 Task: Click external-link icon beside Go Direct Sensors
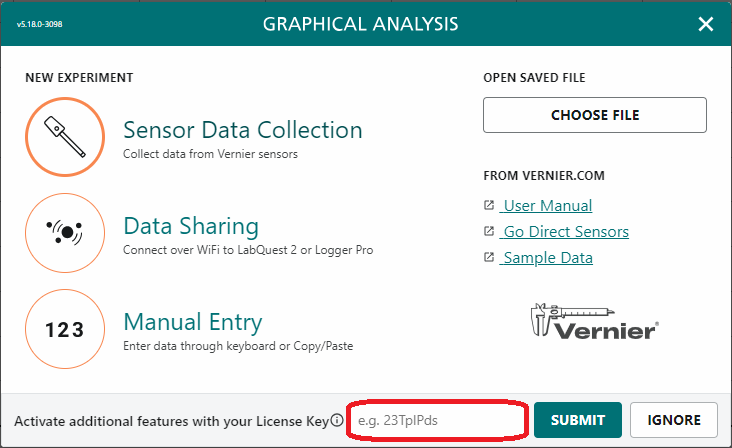click(x=489, y=231)
